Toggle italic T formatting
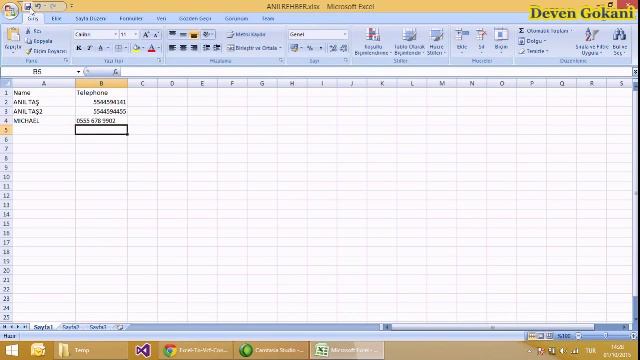The height and width of the screenshot is (360, 640). pyautogui.click(x=89, y=48)
